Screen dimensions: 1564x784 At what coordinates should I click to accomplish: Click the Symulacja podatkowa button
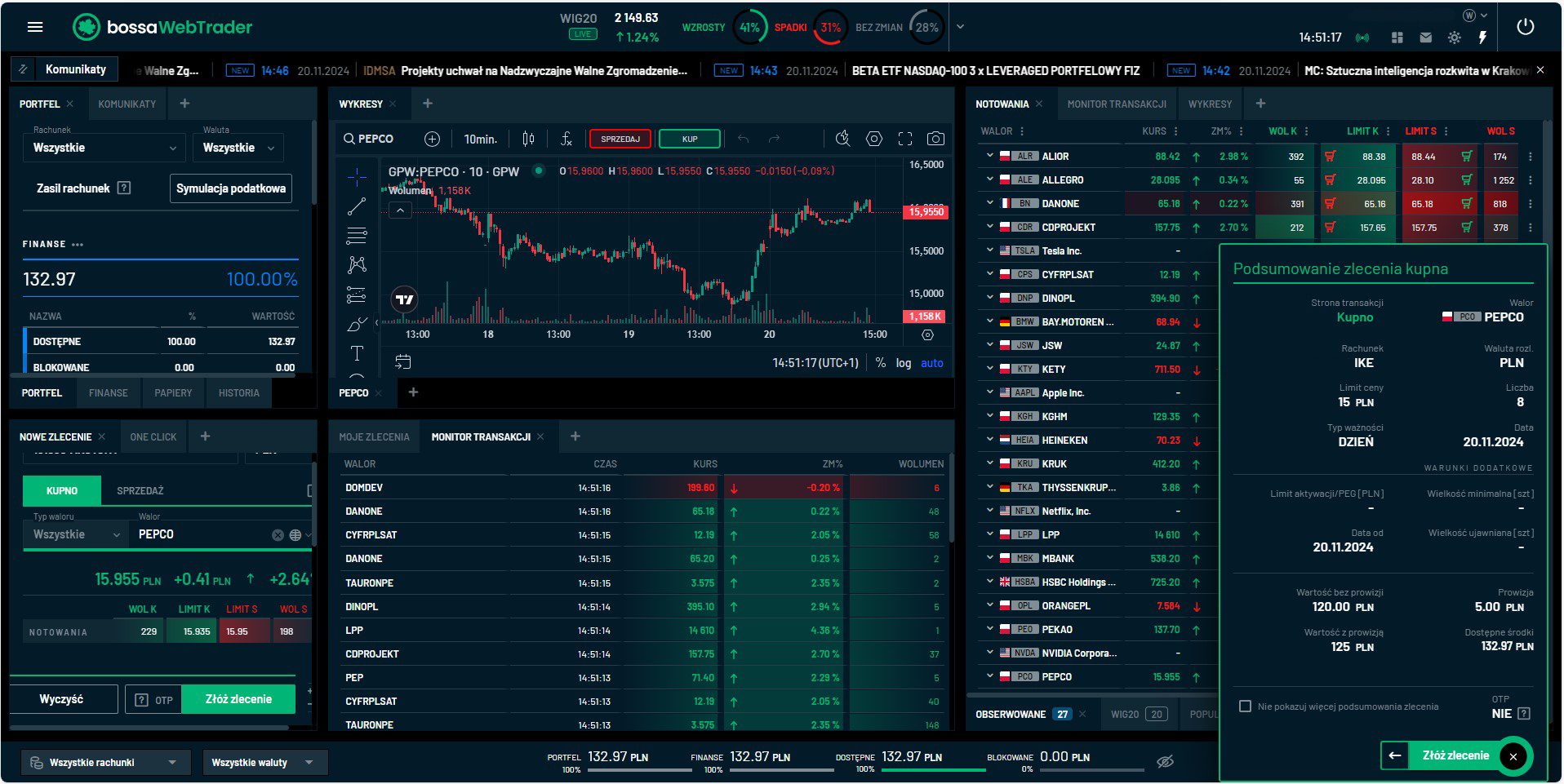[231, 188]
